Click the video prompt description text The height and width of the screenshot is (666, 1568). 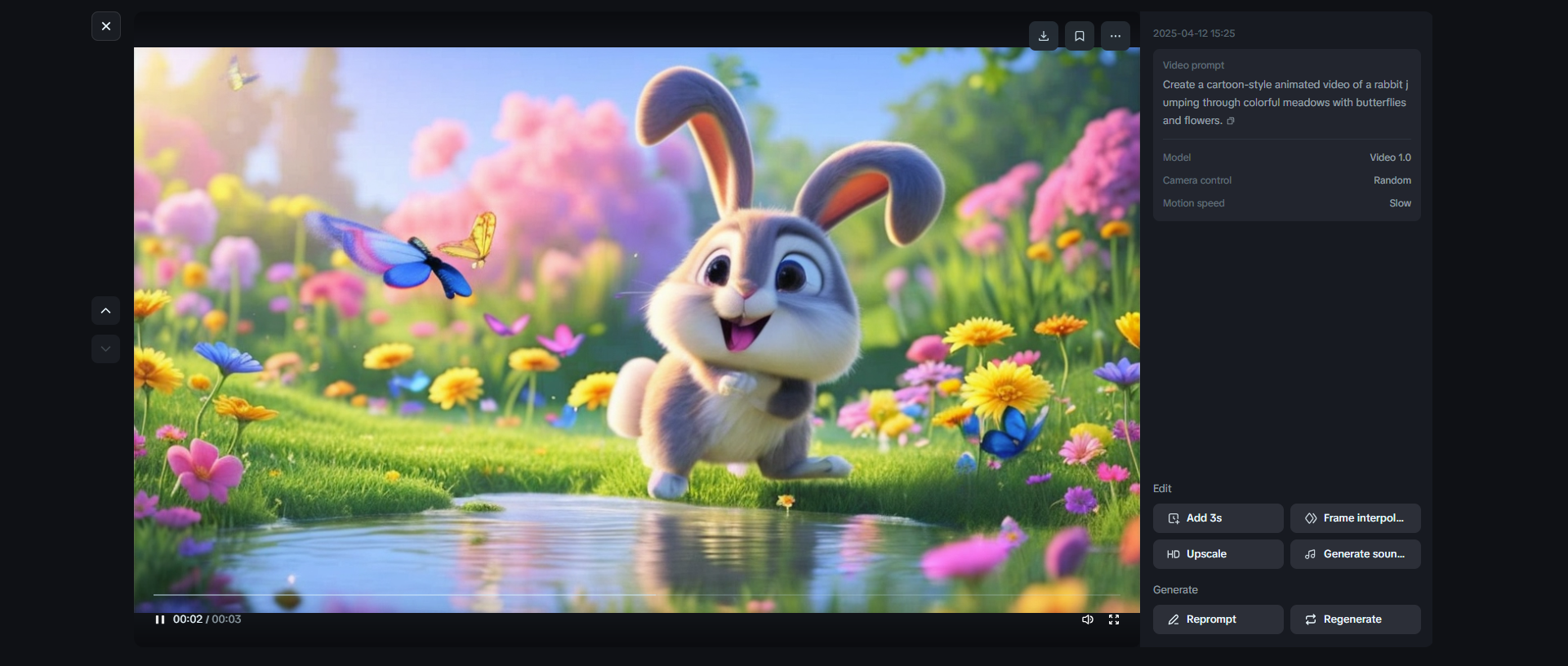(x=1285, y=103)
